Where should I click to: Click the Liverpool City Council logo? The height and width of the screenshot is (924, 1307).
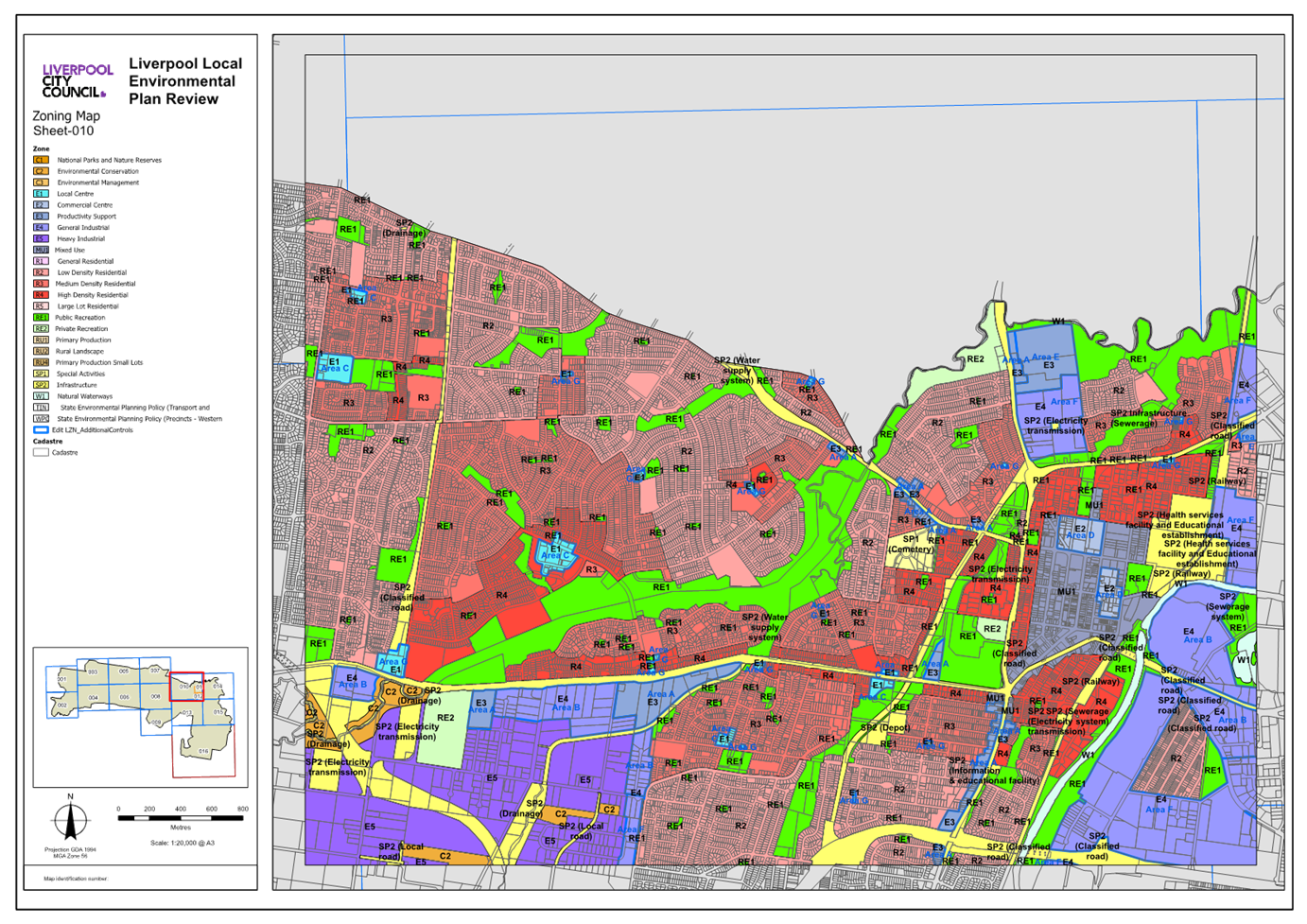[x=77, y=80]
